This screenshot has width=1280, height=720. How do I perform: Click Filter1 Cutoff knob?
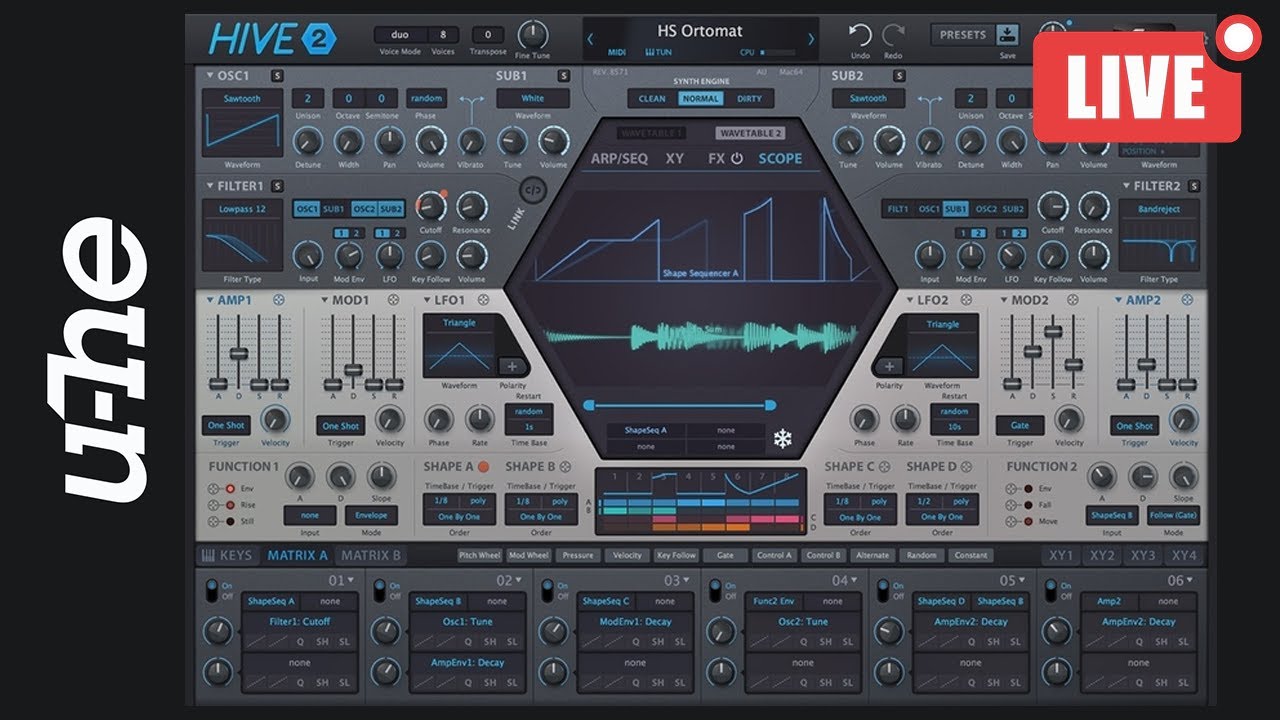(430, 206)
